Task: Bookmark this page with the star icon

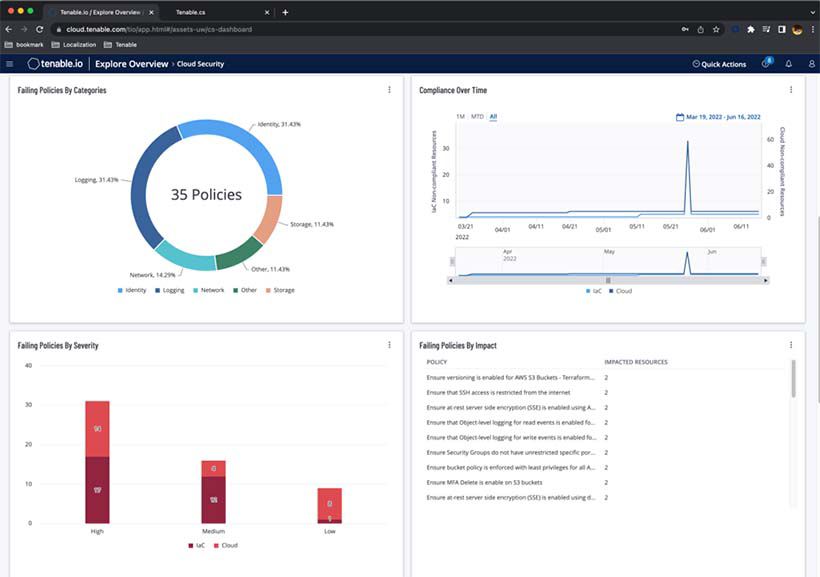Action: (x=716, y=29)
